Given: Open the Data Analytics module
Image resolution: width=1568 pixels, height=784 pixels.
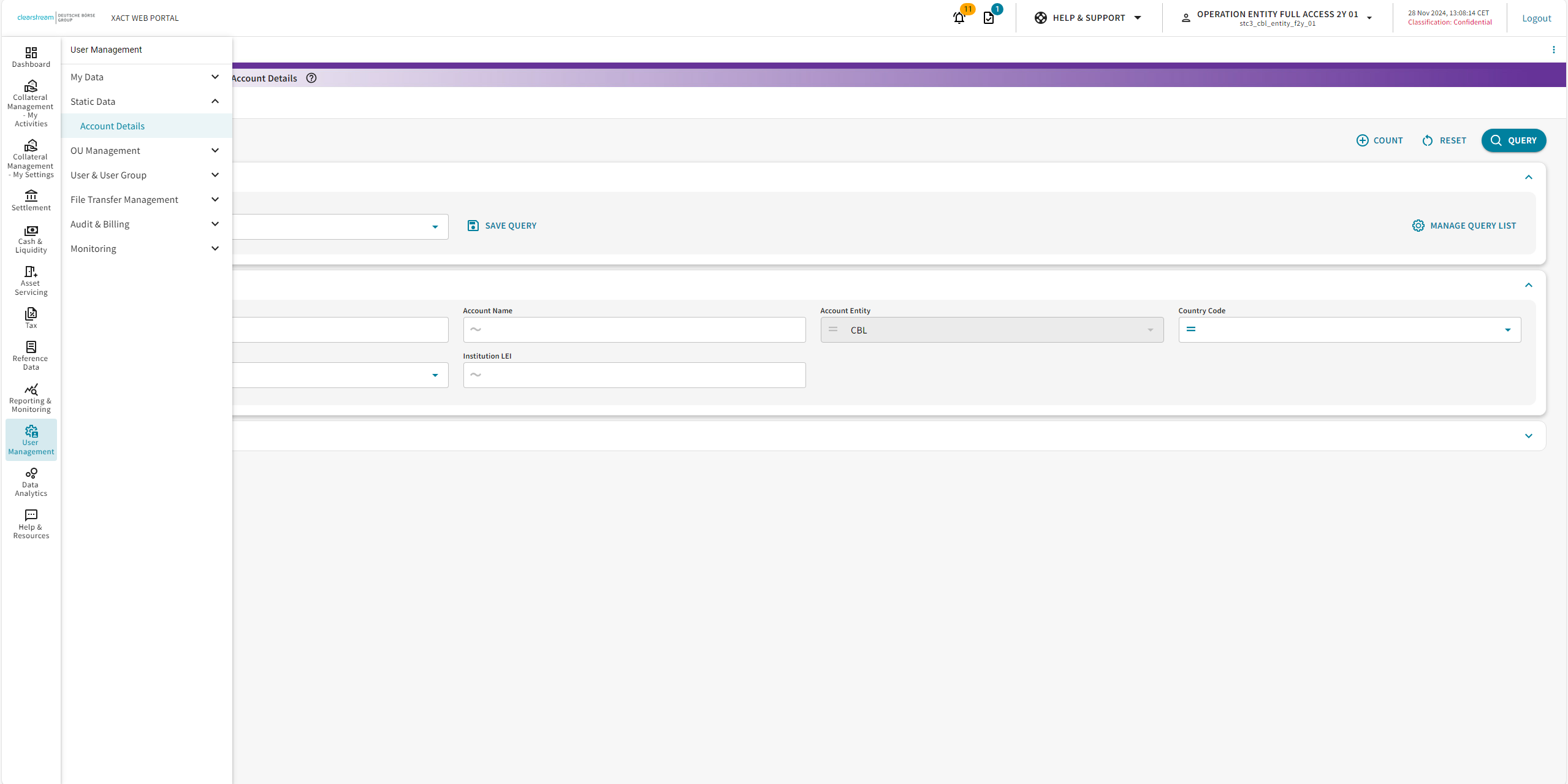Looking at the screenshot, I should [x=31, y=482].
